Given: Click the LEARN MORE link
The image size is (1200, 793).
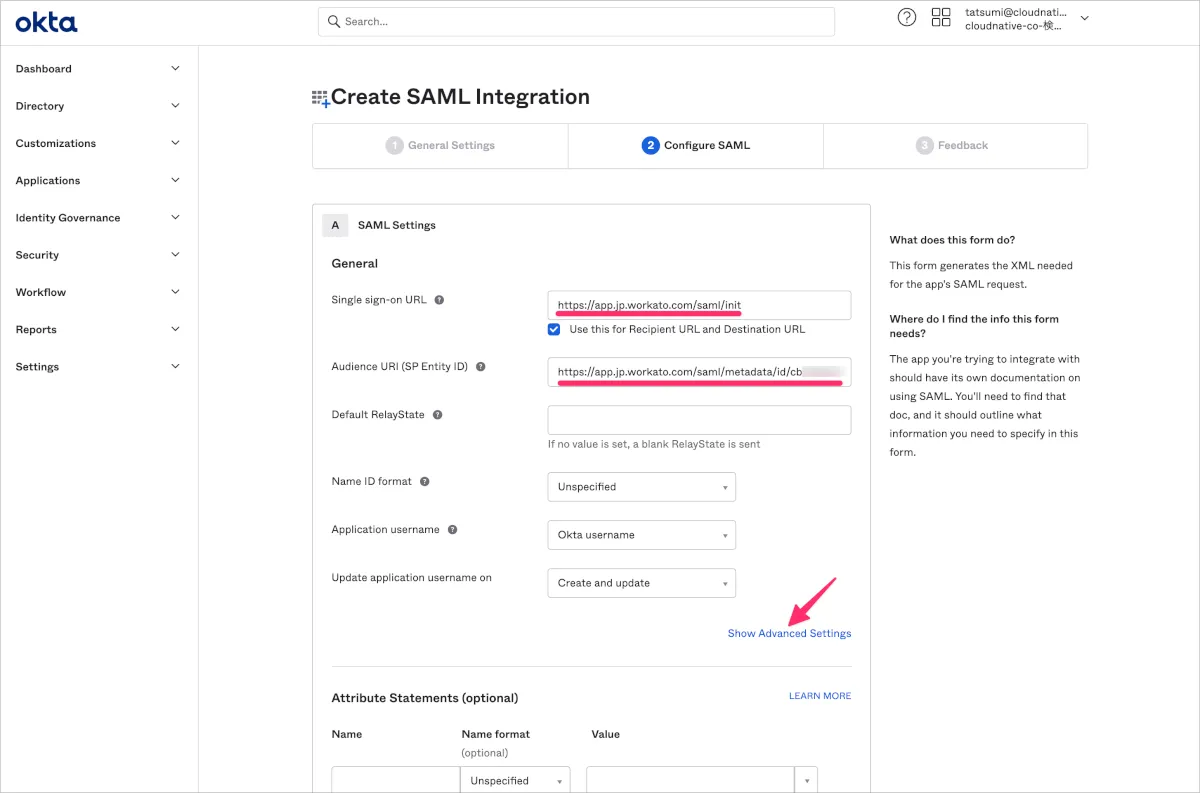Looking at the screenshot, I should click(x=819, y=696).
